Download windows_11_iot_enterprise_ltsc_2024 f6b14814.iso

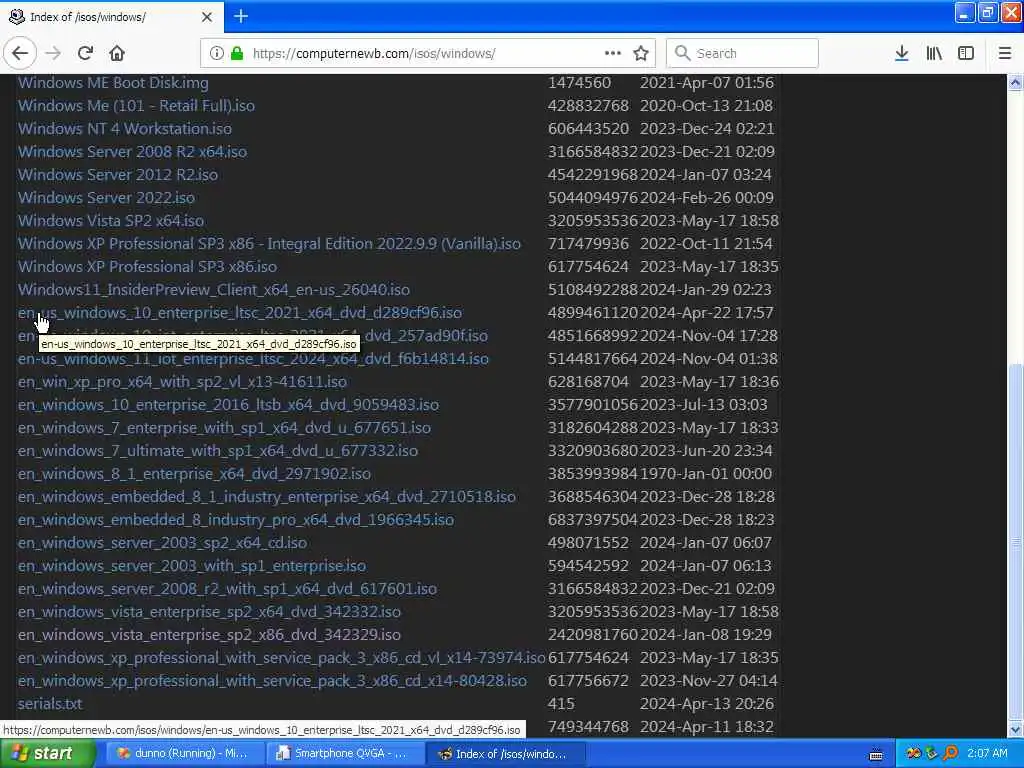[253, 359]
